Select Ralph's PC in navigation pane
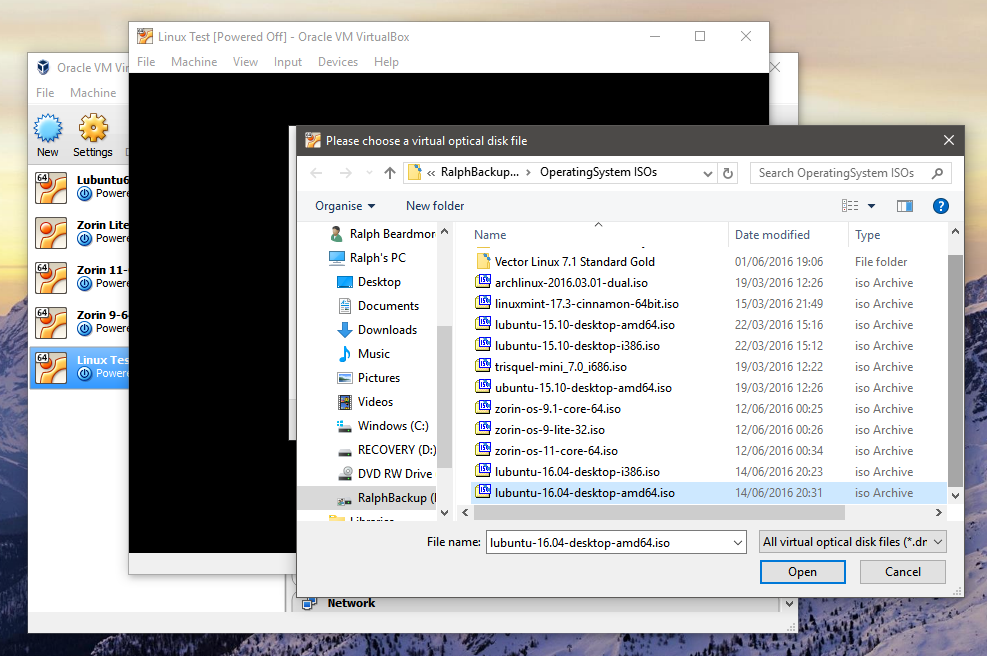 377,257
